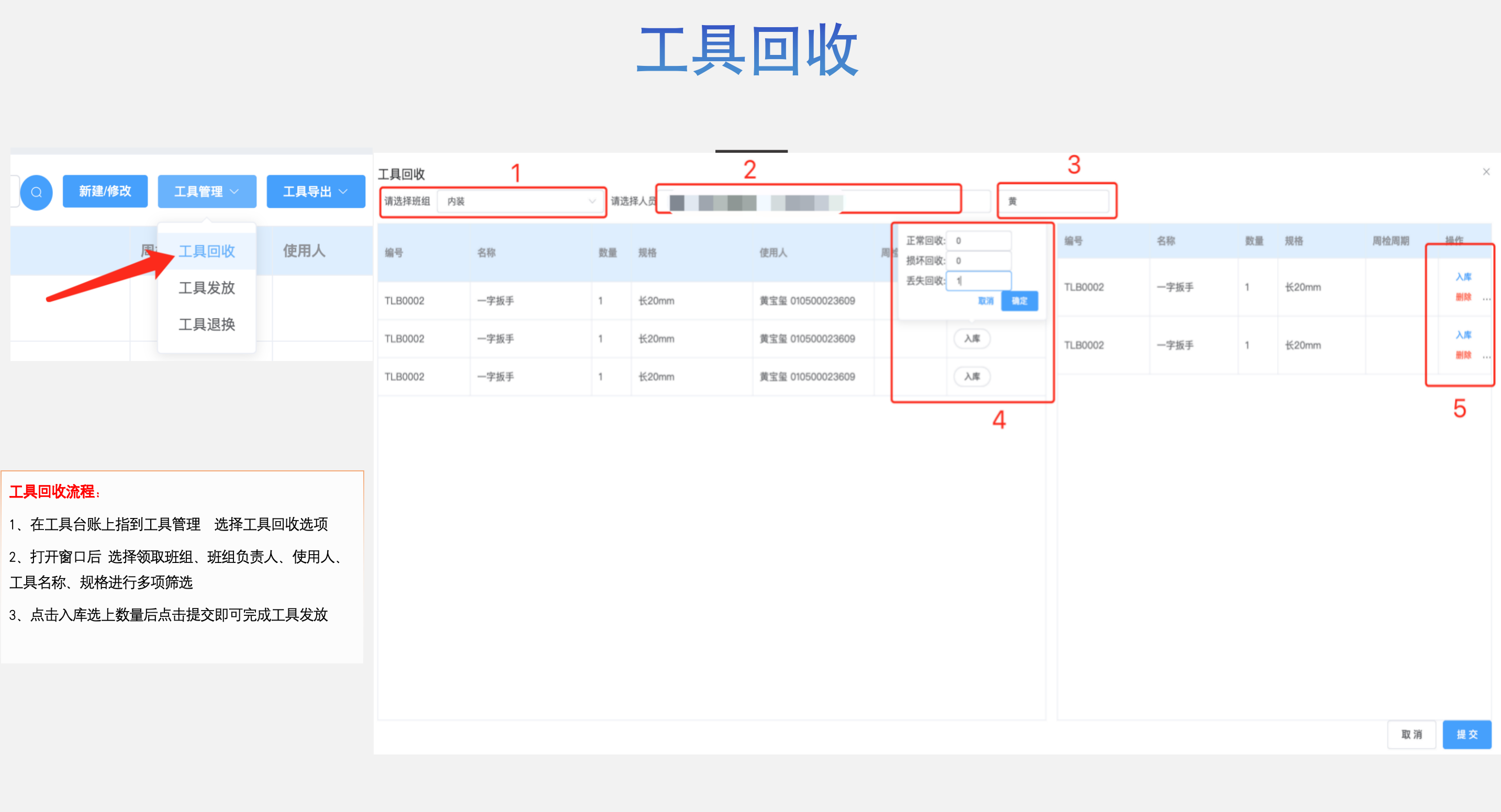The height and width of the screenshot is (812, 1501).
Task: Click the 丢失回收 quantity input
Action: click(979, 281)
